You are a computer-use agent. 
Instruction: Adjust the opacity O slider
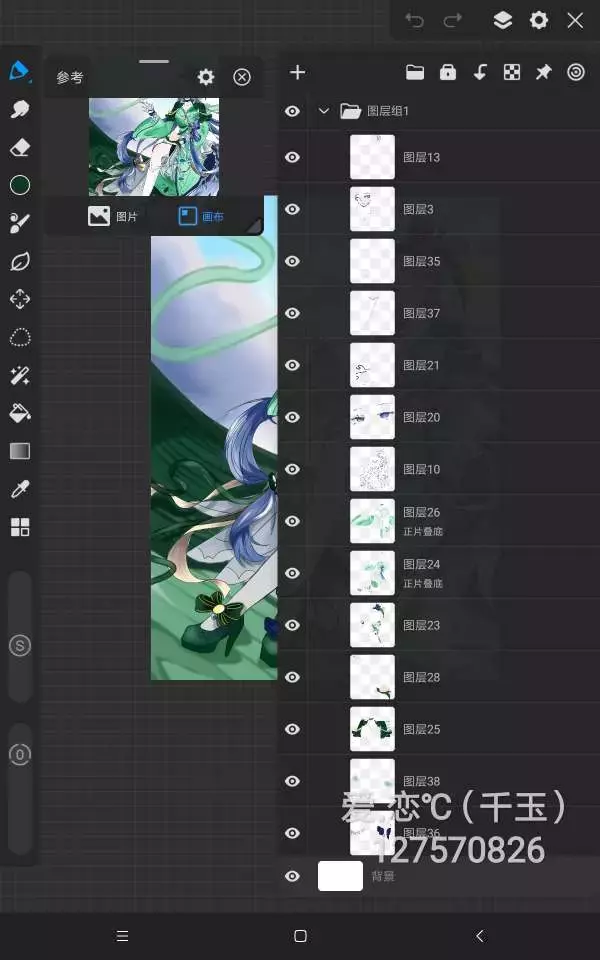(x=20, y=789)
